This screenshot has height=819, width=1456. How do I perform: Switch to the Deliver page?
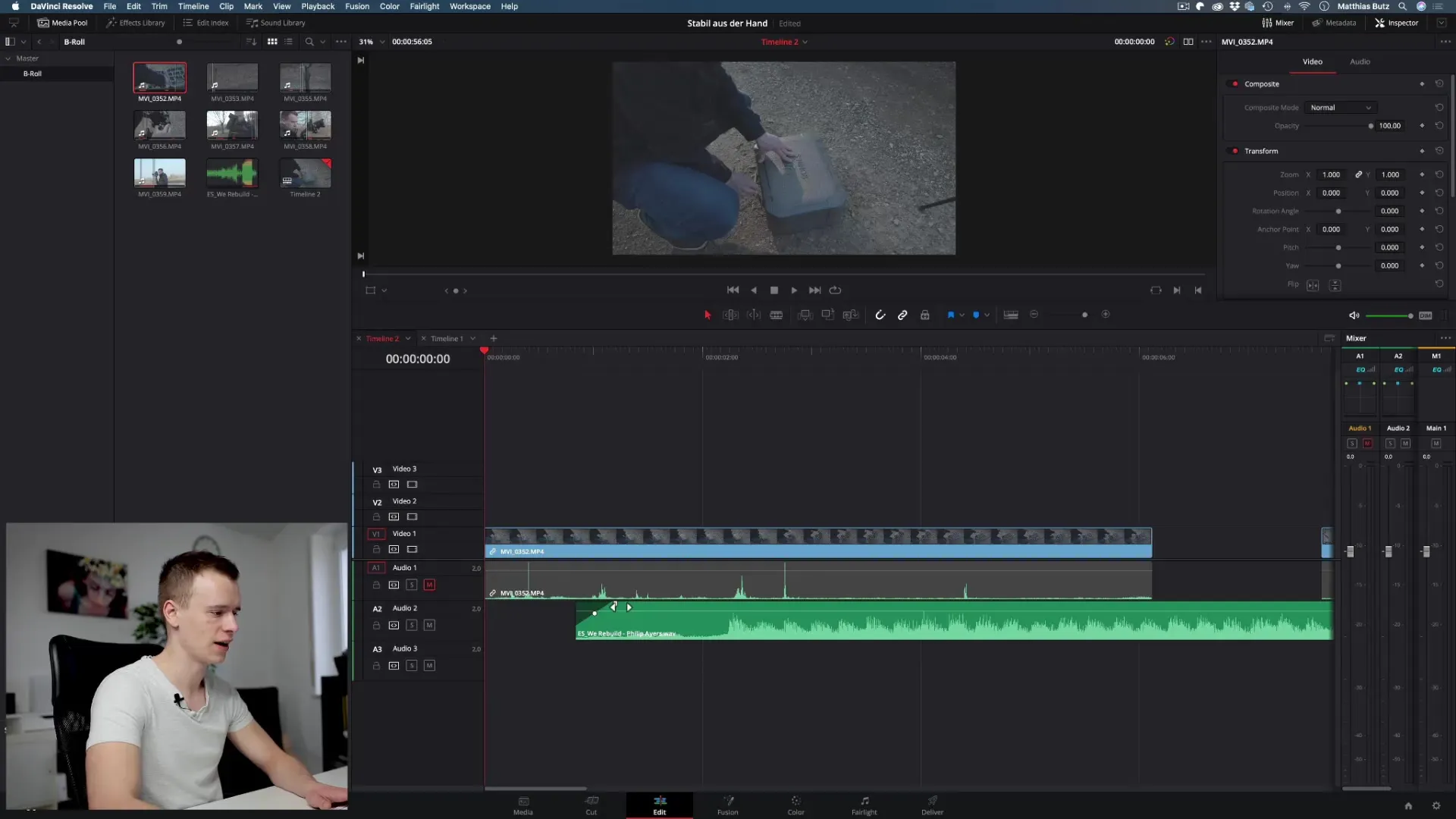click(932, 805)
